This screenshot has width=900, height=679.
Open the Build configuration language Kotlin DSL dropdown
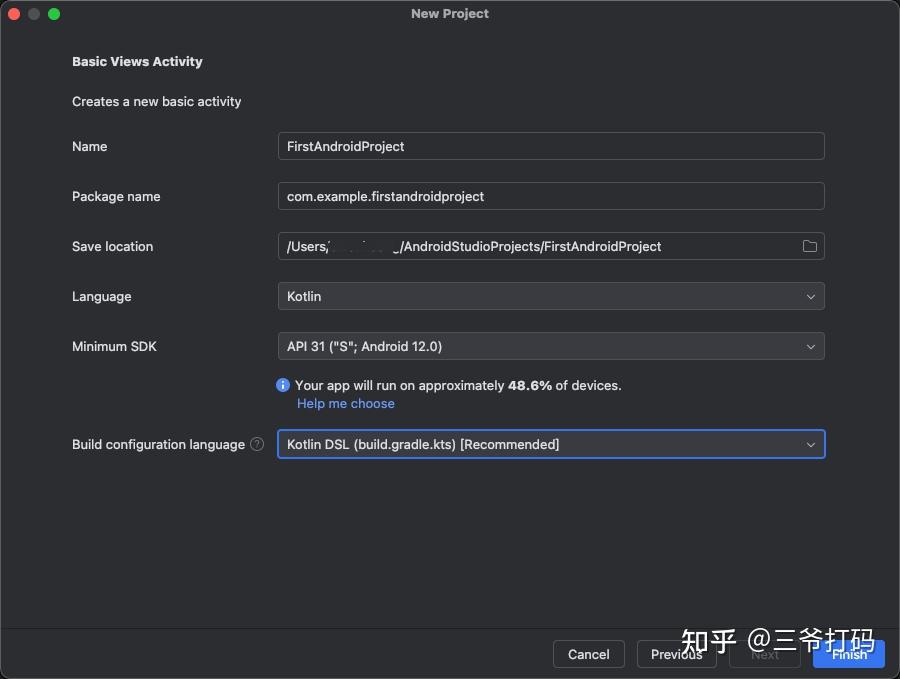[551, 444]
